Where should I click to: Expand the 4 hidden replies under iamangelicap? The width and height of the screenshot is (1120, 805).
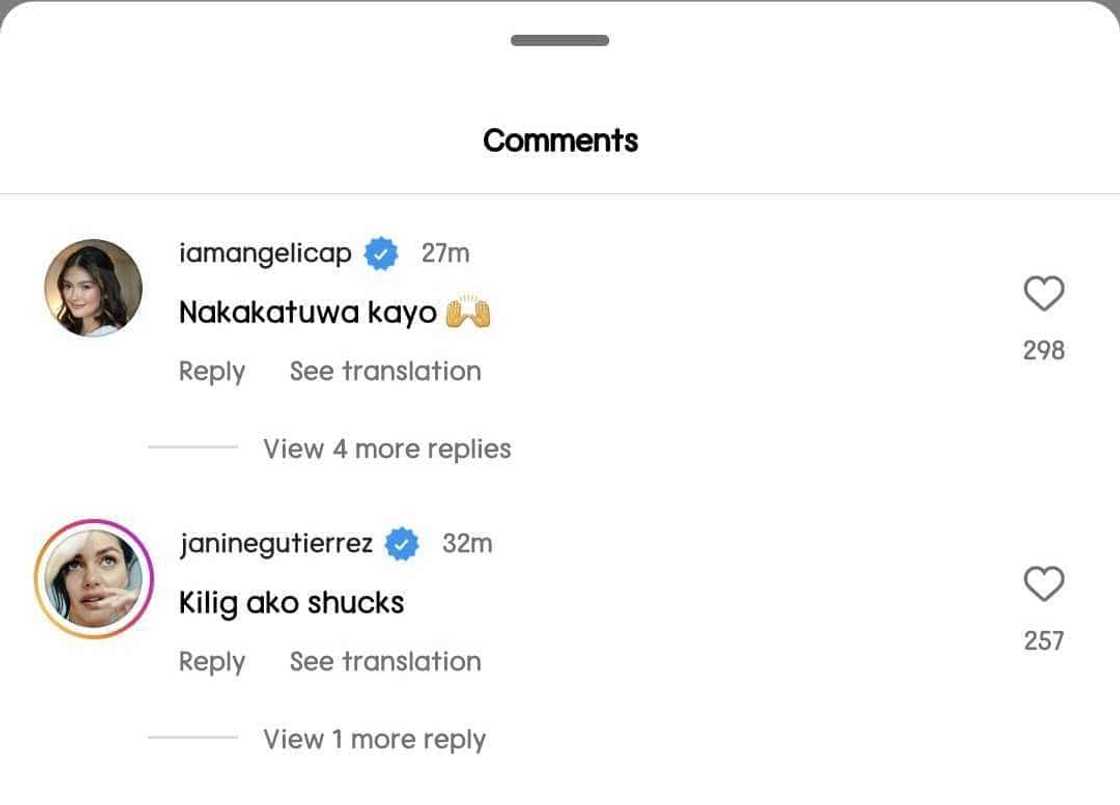[387, 448]
